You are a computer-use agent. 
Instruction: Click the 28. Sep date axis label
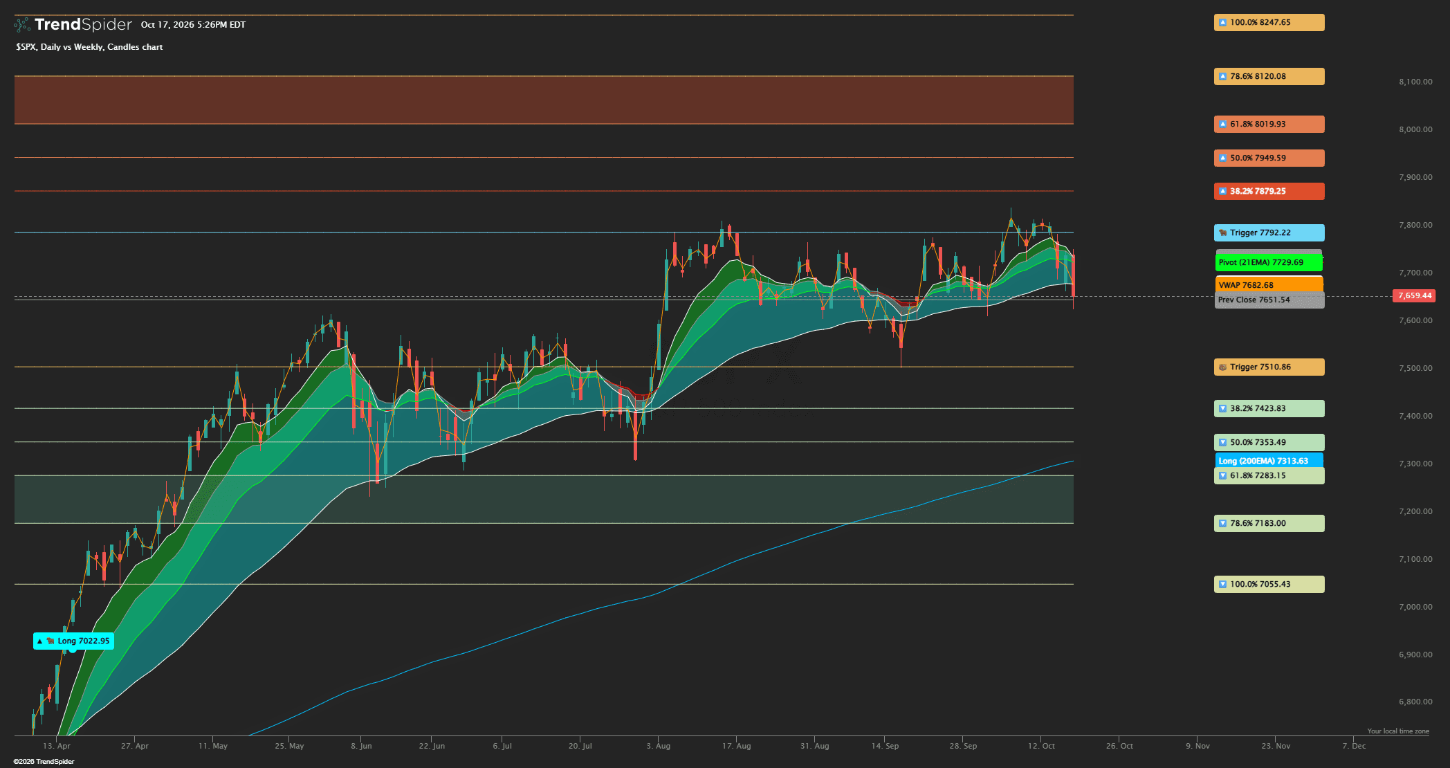[964, 746]
